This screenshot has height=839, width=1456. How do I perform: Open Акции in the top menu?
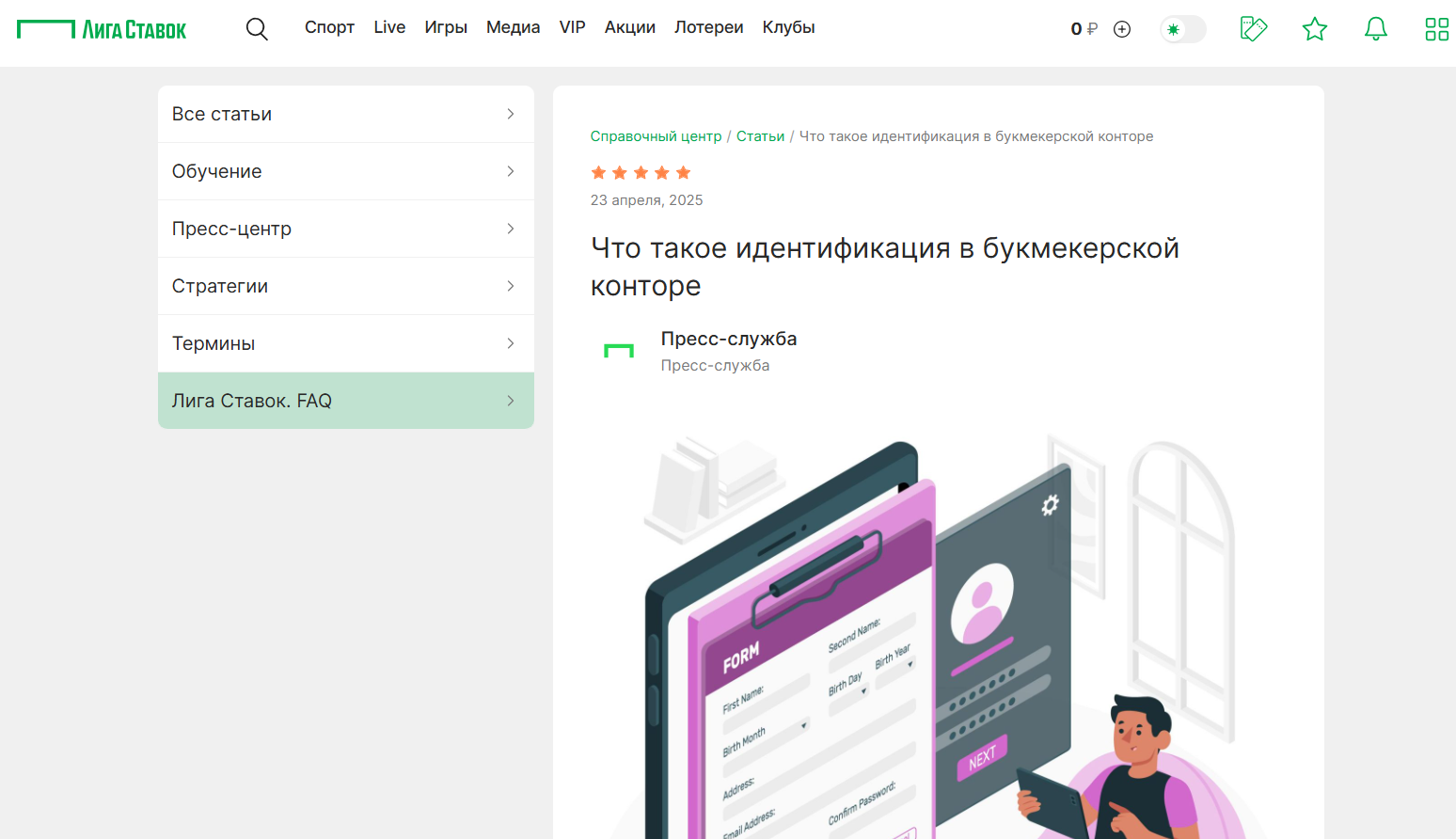[630, 27]
